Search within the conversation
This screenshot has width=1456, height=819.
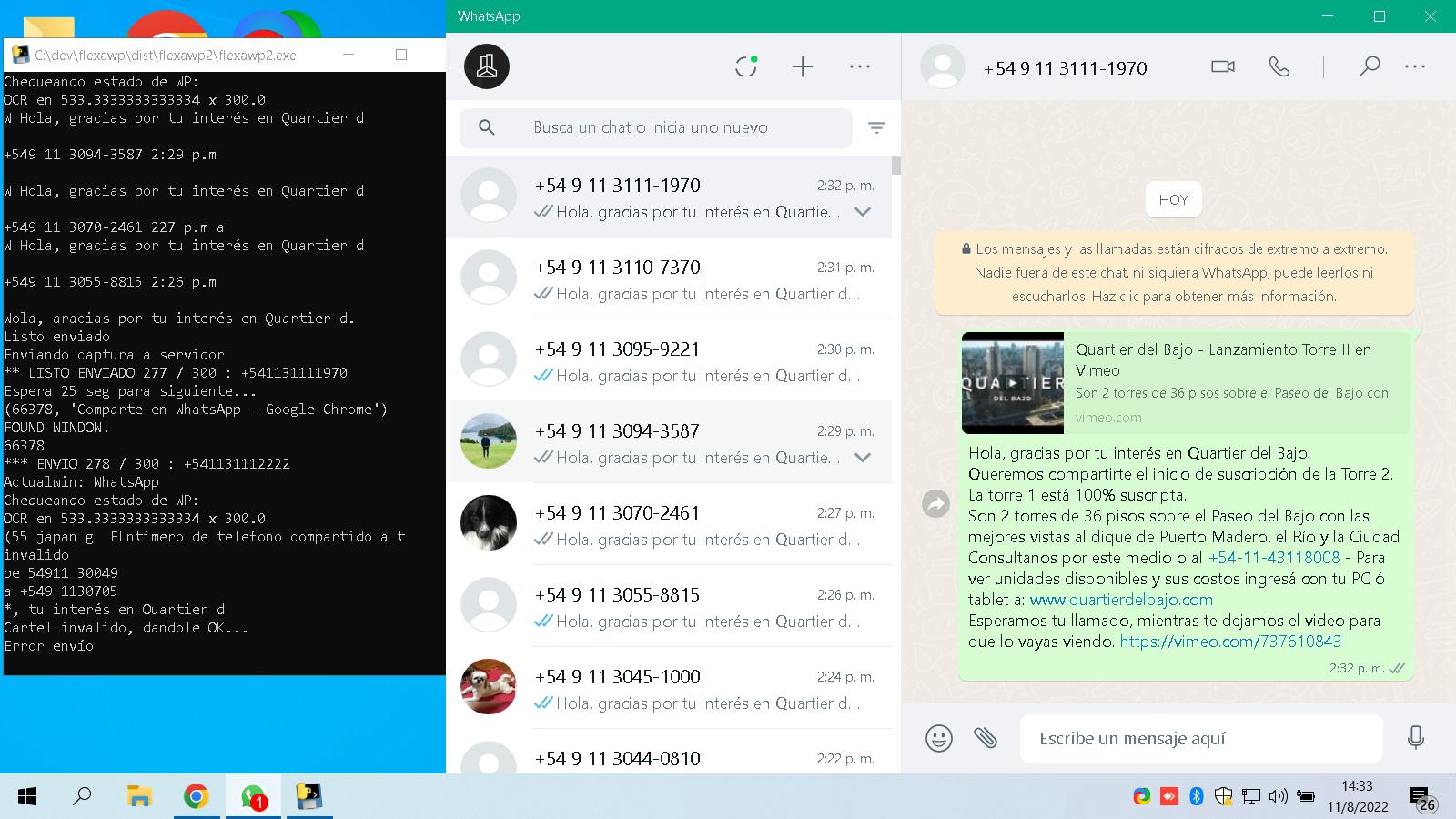pos(1369,66)
